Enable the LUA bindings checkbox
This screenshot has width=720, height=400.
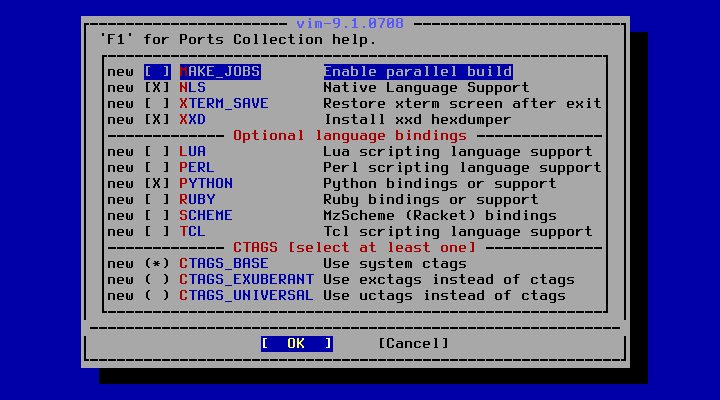click(x=157, y=152)
